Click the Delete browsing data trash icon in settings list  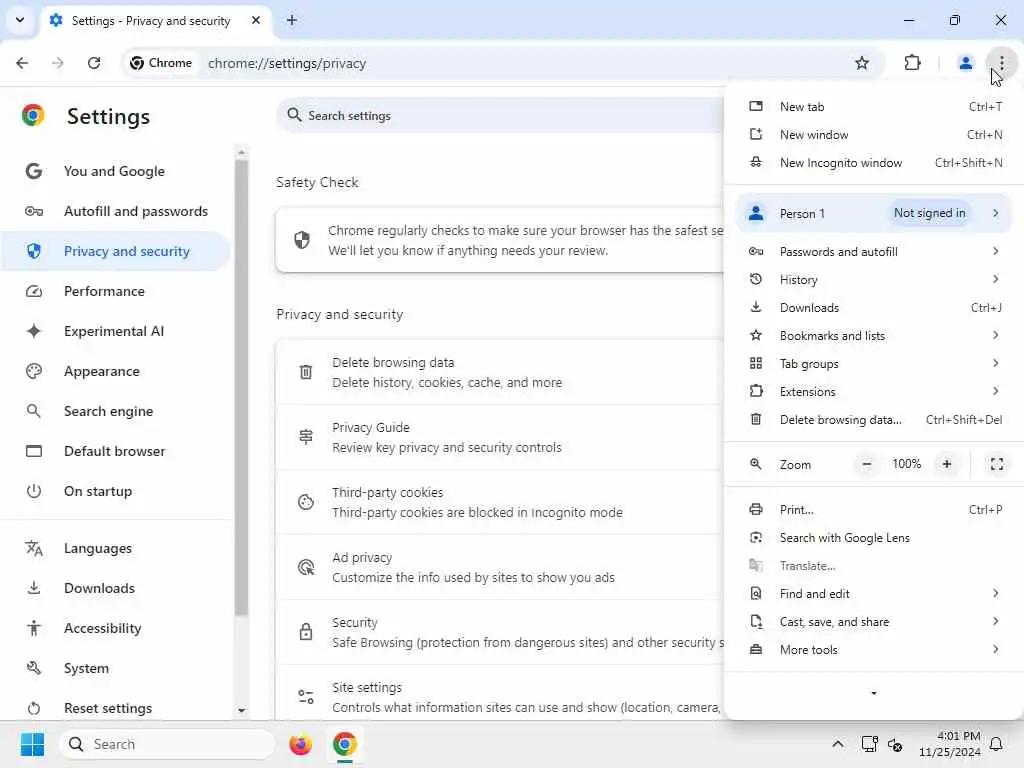coord(306,372)
